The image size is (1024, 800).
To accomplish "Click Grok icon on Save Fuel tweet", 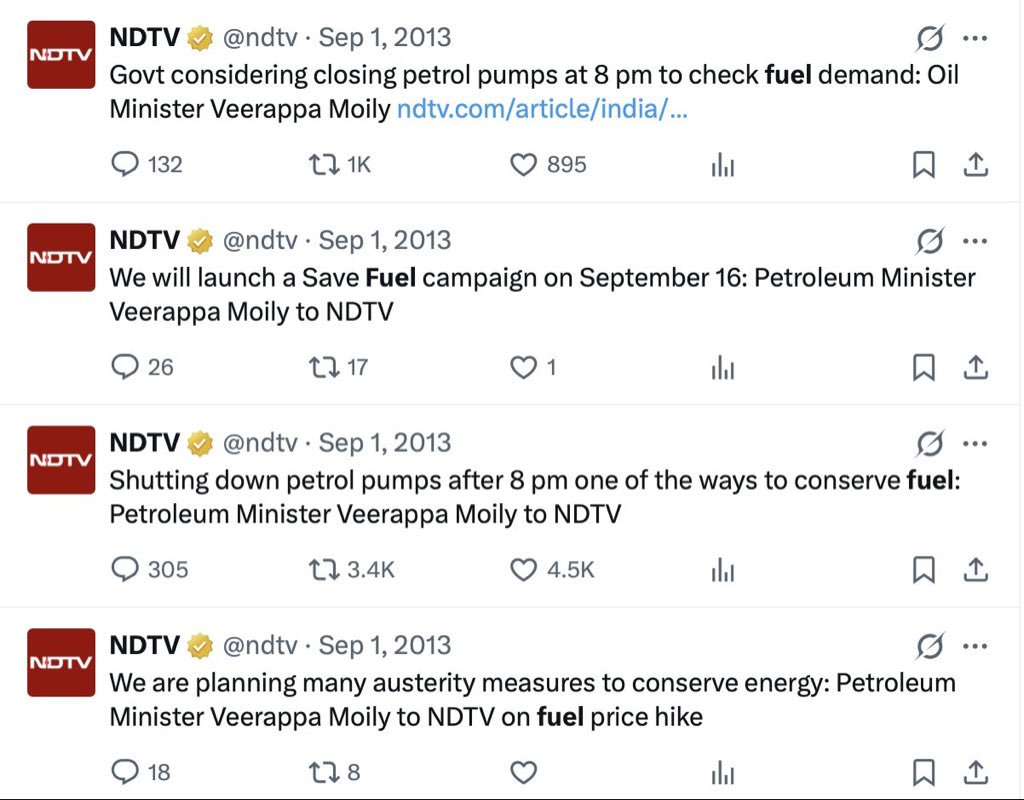I will [x=929, y=241].
